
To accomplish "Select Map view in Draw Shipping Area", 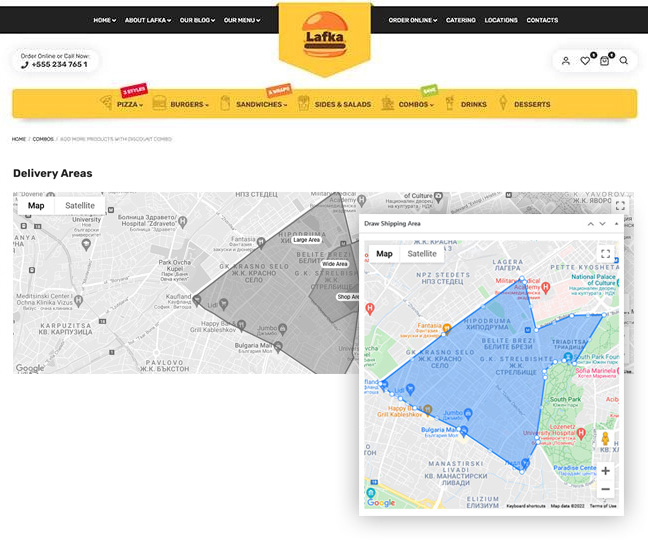I will coord(384,254).
